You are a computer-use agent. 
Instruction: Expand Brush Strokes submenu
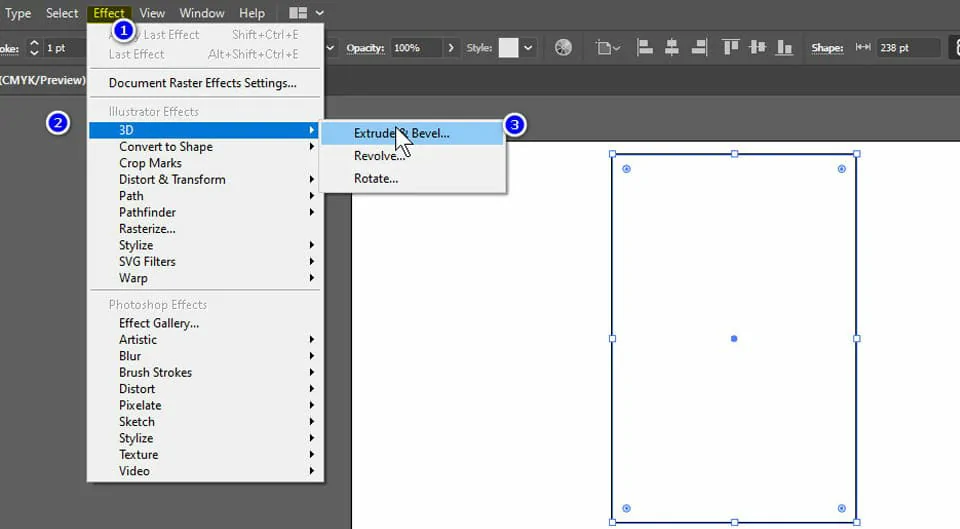tap(204, 372)
